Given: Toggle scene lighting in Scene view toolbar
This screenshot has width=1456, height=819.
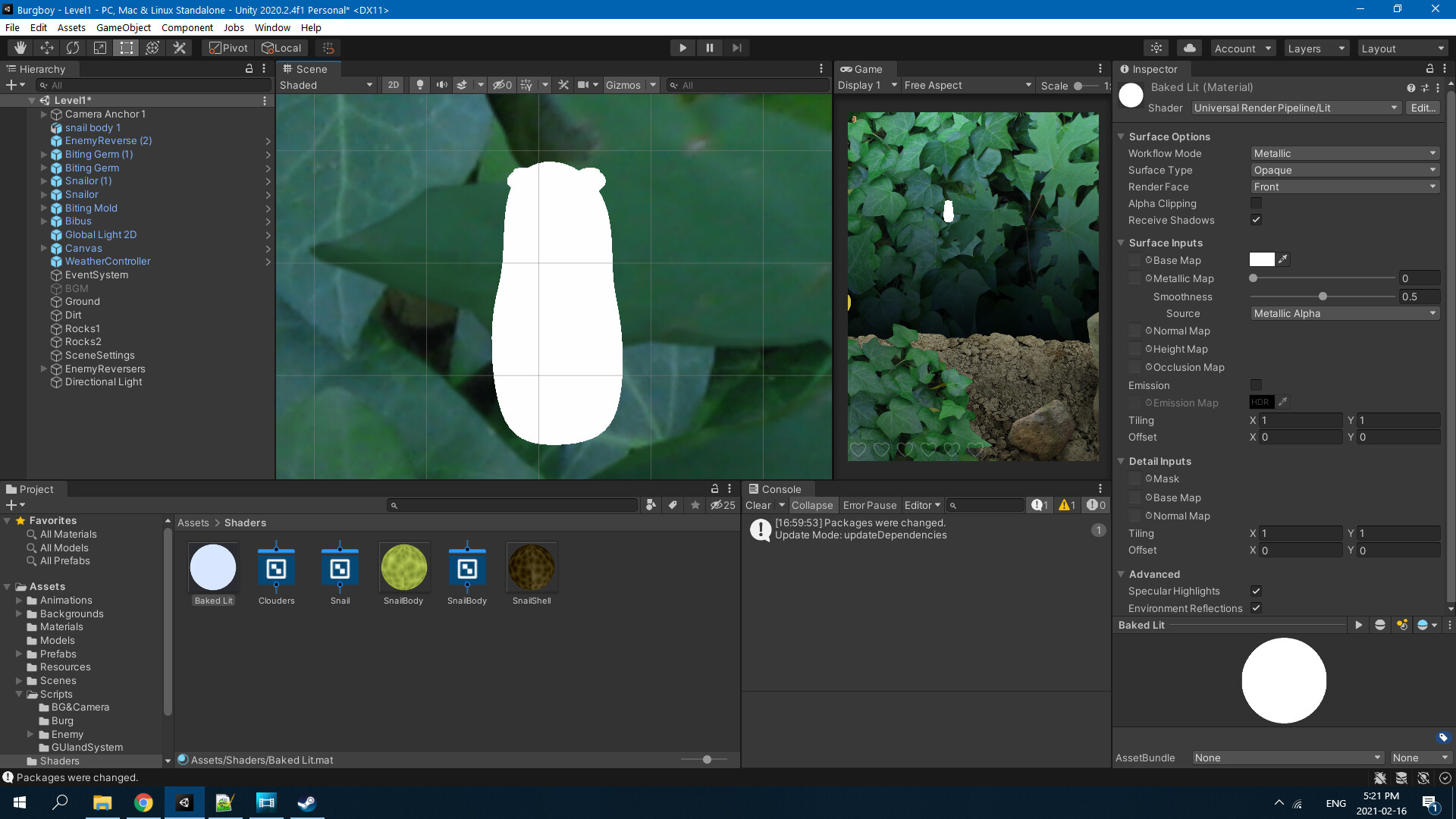Looking at the screenshot, I should [419, 85].
